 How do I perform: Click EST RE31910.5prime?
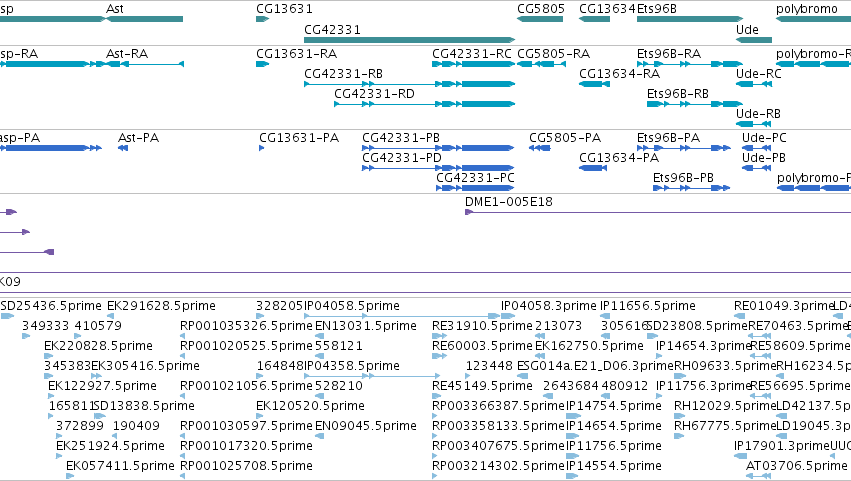pyautogui.click(x=482, y=326)
